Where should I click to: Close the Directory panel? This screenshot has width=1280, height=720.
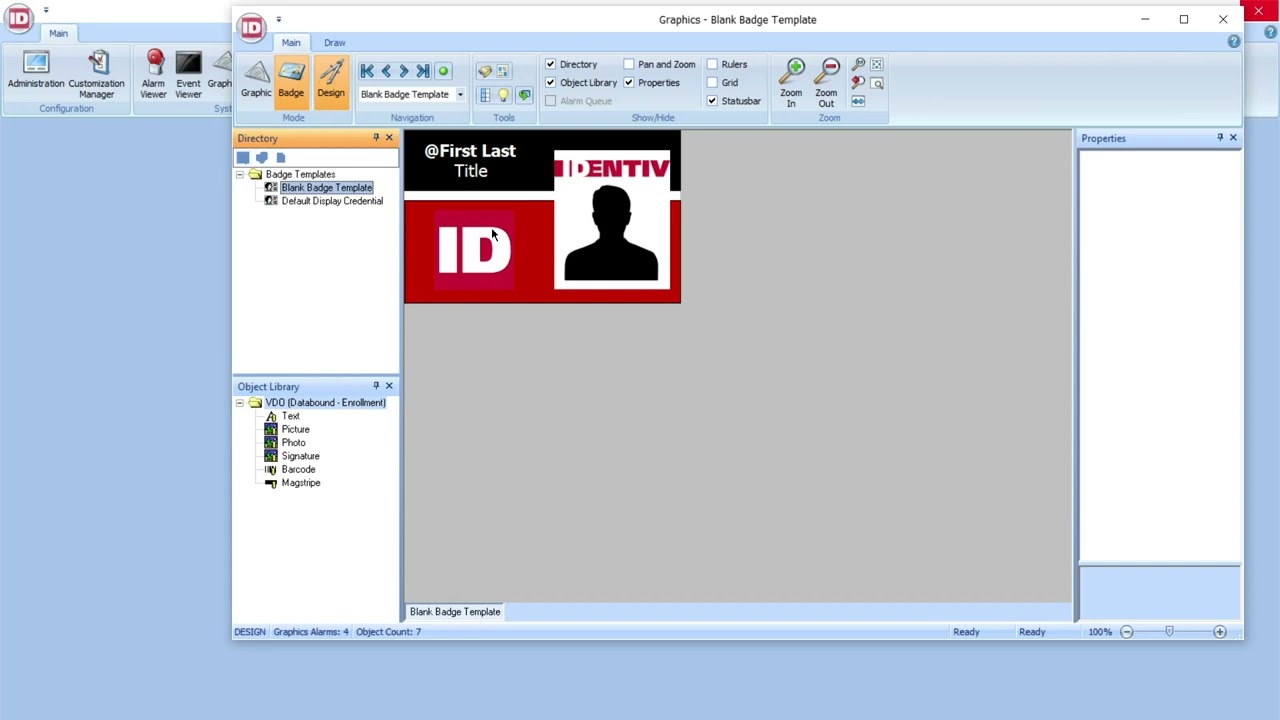pos(390,137)
